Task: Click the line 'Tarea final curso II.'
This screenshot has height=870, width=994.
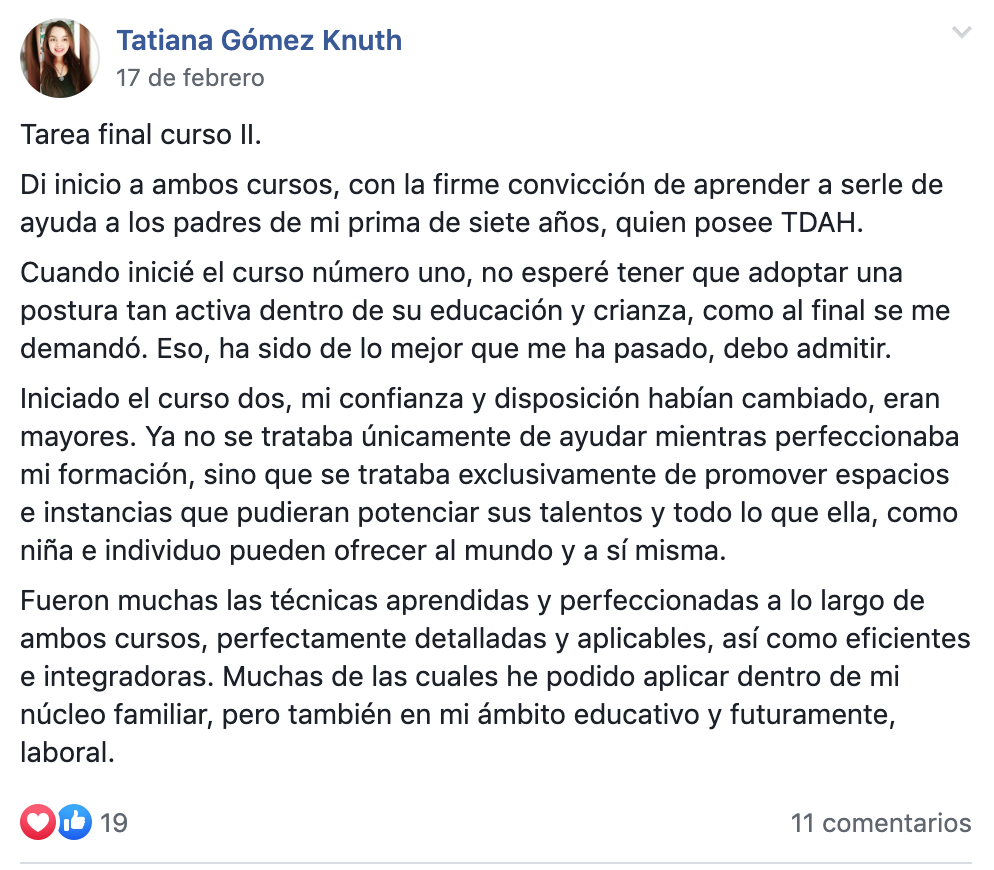Action: [x=141, y=135]
